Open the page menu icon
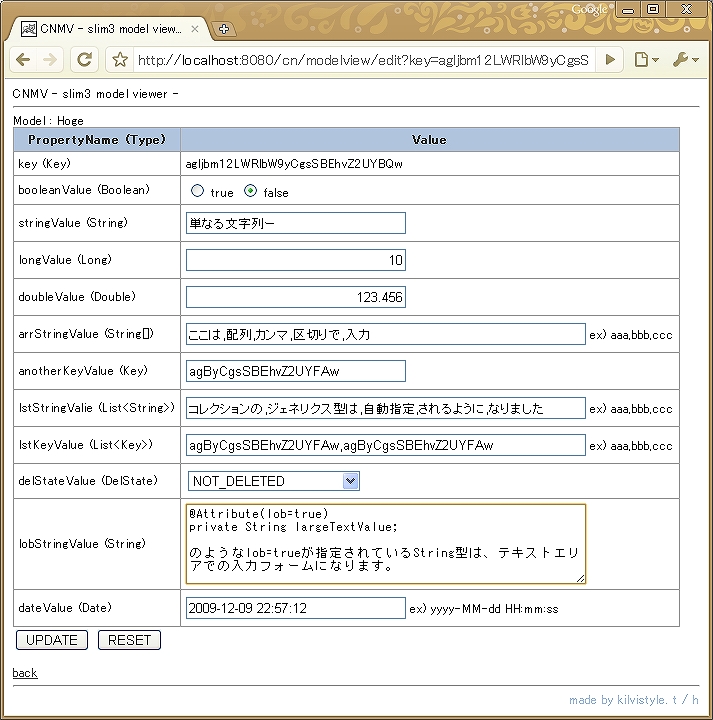This screenshot has height=720, width=713. pyautogui.click(x=646, y=60)
